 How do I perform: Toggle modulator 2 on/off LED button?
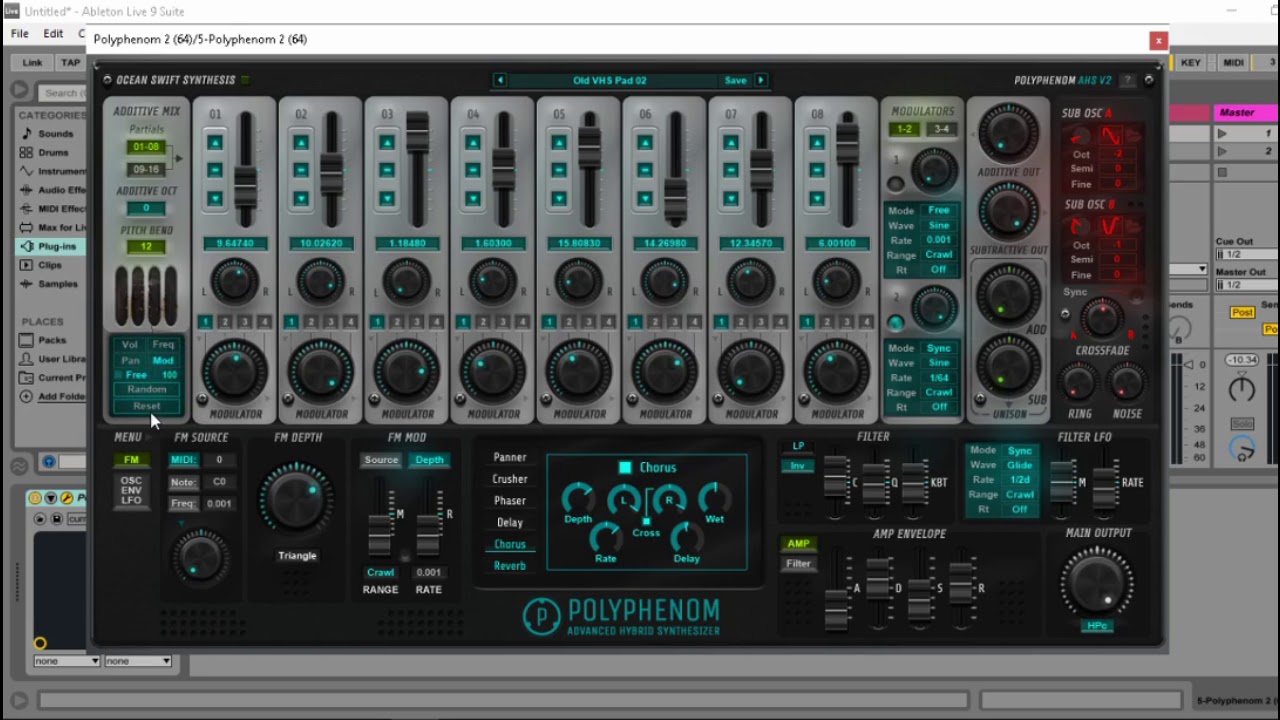[896, 322]
